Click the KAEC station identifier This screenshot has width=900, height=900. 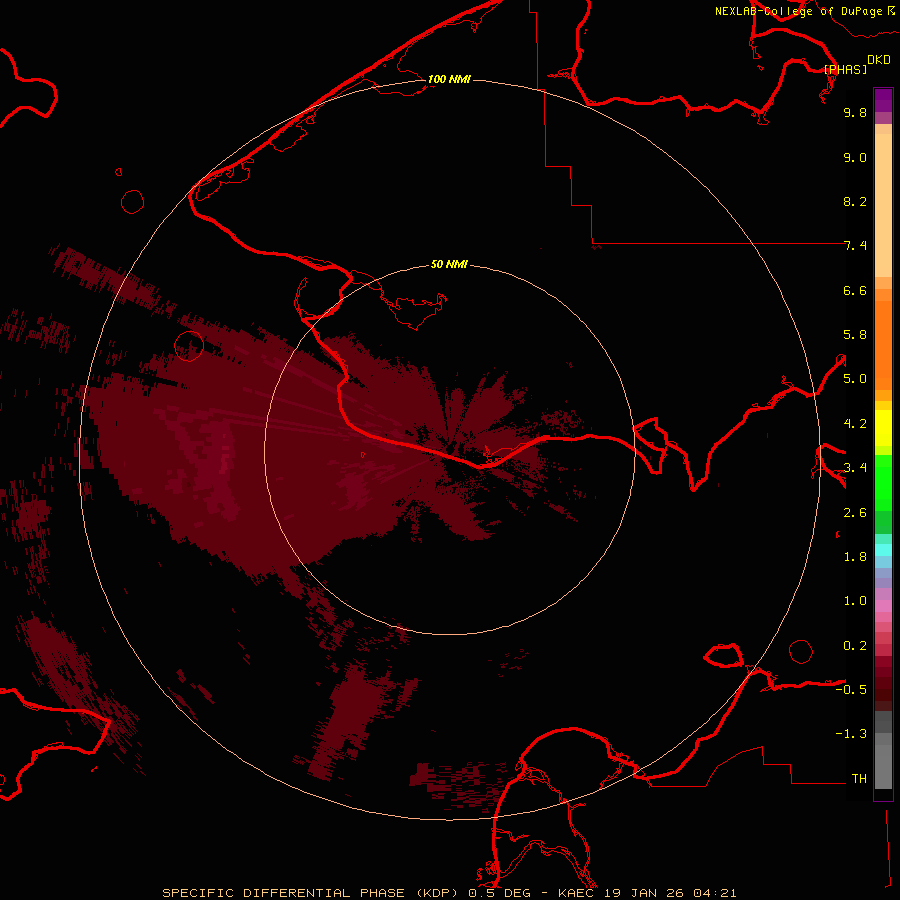(x=576, y=893)
